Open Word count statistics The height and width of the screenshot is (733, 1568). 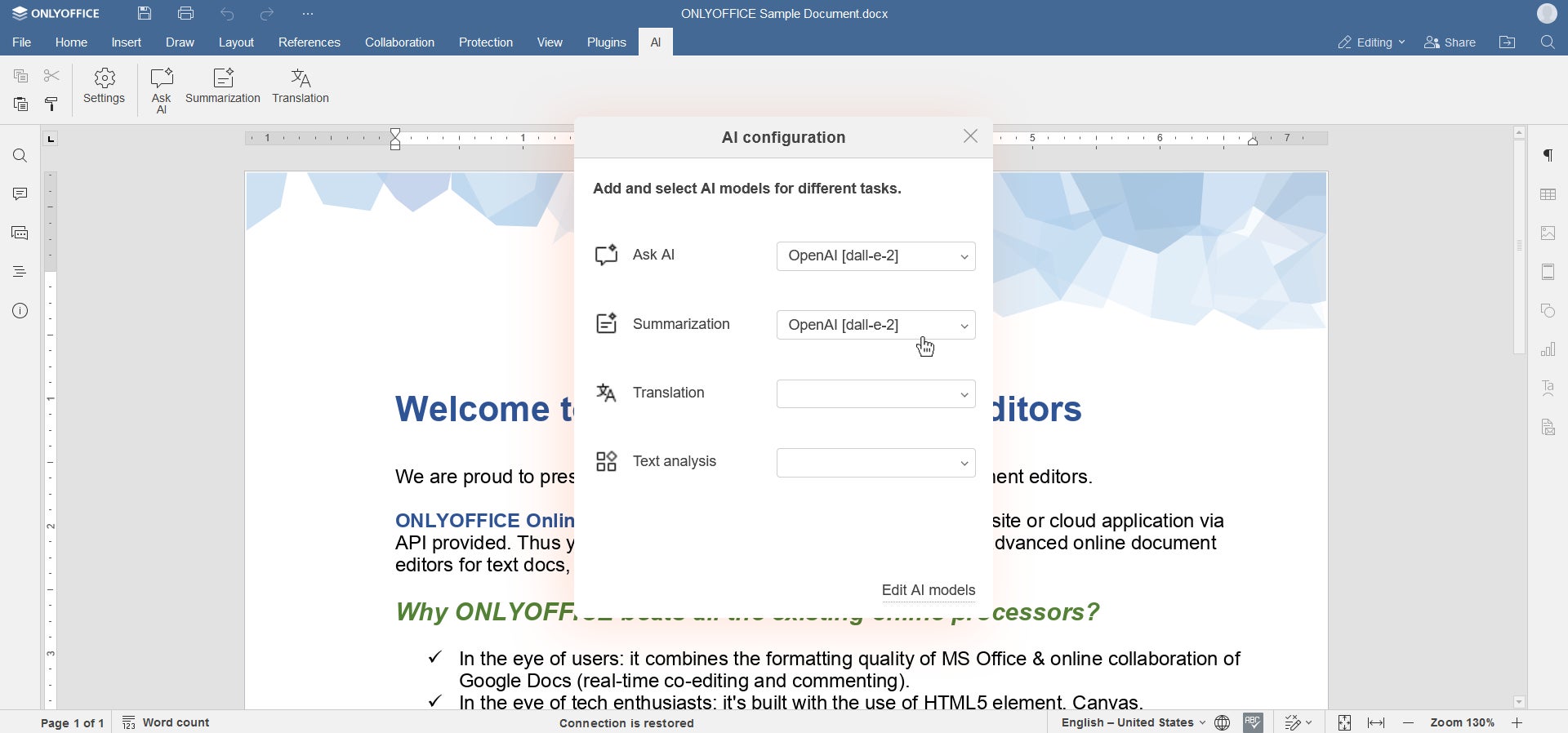coord(167,723)
